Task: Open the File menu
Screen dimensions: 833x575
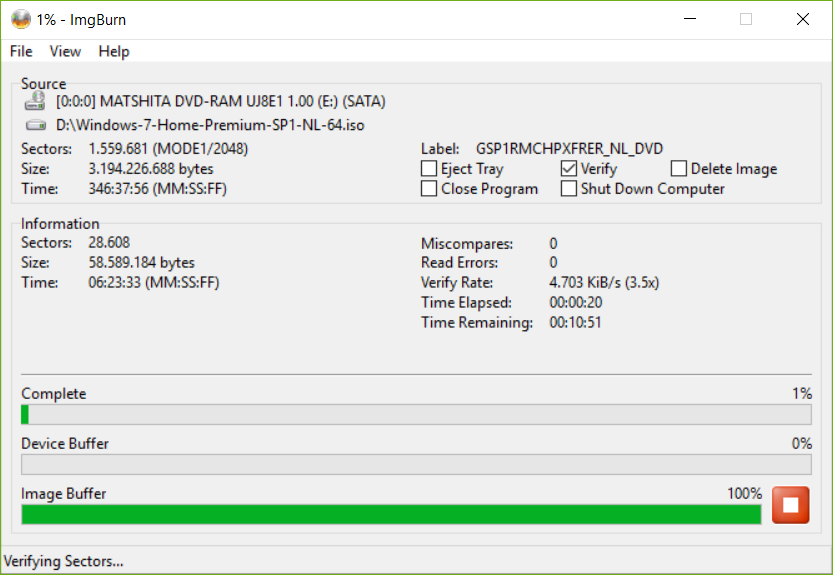Action: (x=21, y=52)
